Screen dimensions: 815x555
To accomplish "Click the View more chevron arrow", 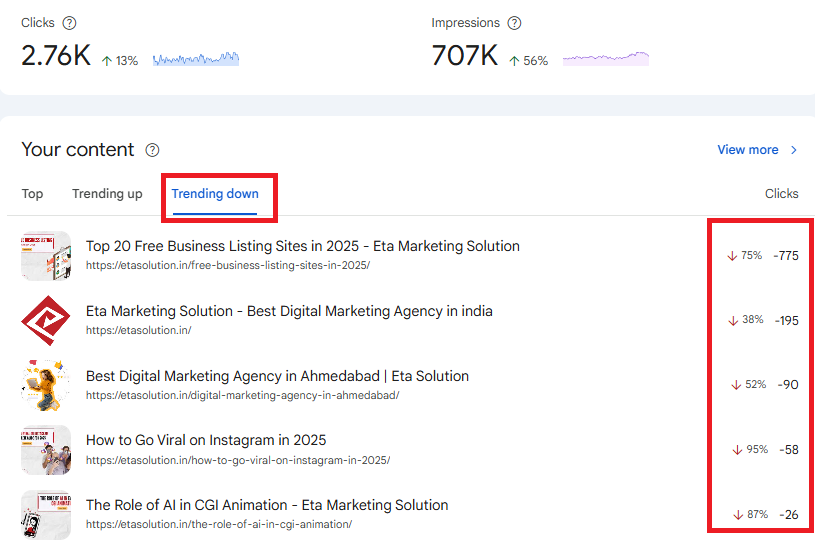I will (x=794, y=150).
